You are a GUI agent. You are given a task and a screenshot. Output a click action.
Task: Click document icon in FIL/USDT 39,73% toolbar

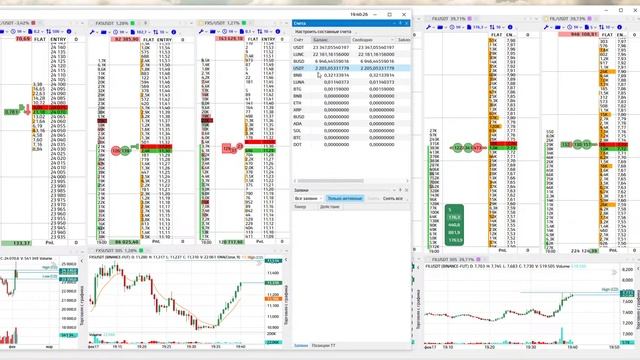coord(587,27)
